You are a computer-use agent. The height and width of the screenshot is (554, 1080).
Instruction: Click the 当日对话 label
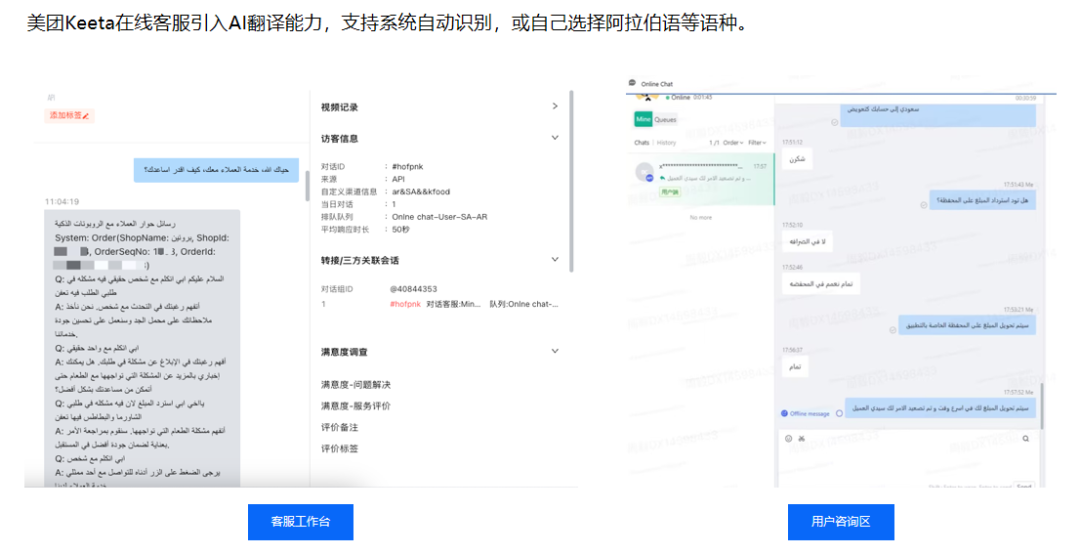[337, 205]
